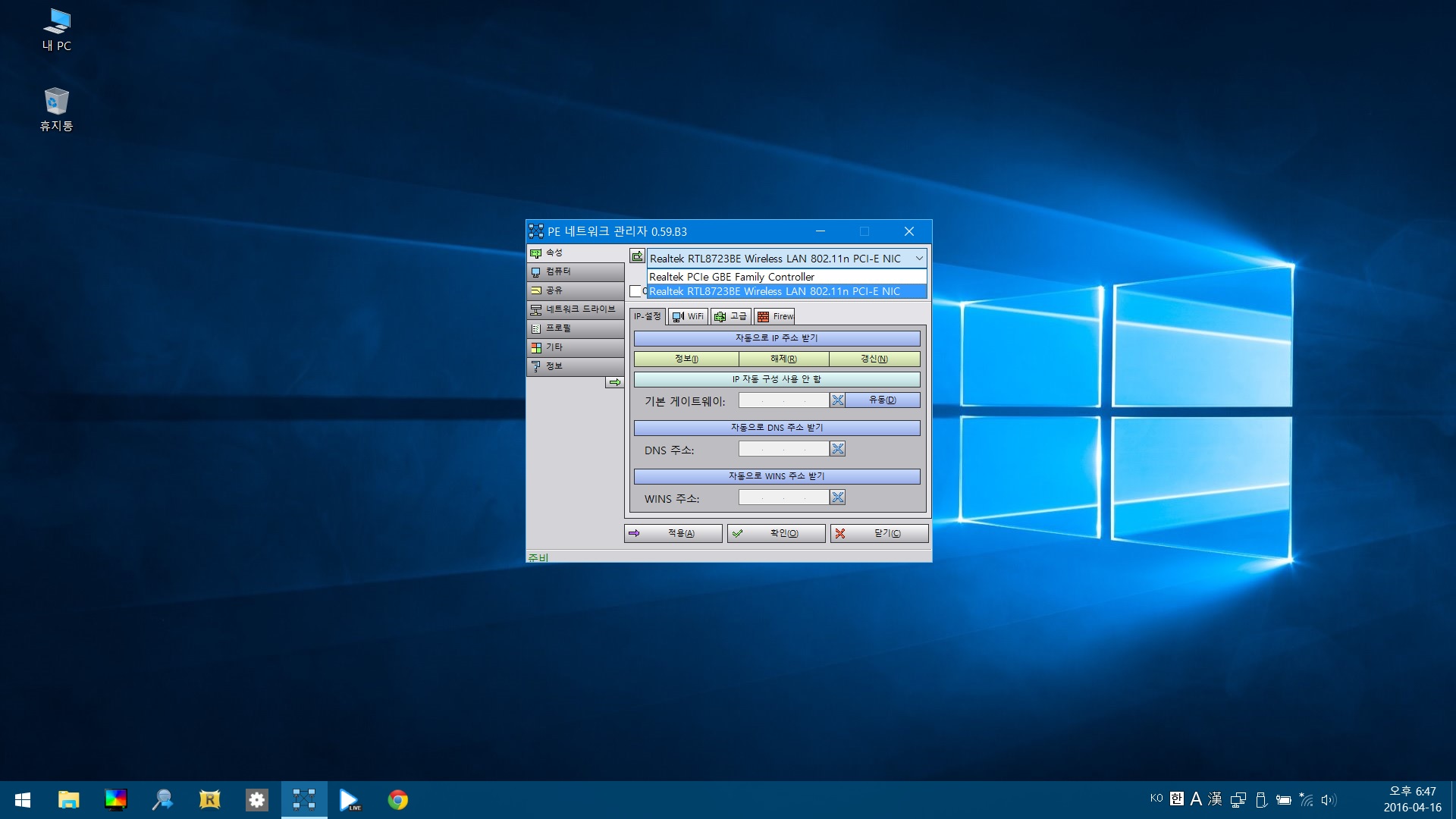Click PE Network Manager taskbar button
The height and width of the screenshot is (819, 1456).
pos(304,800)
